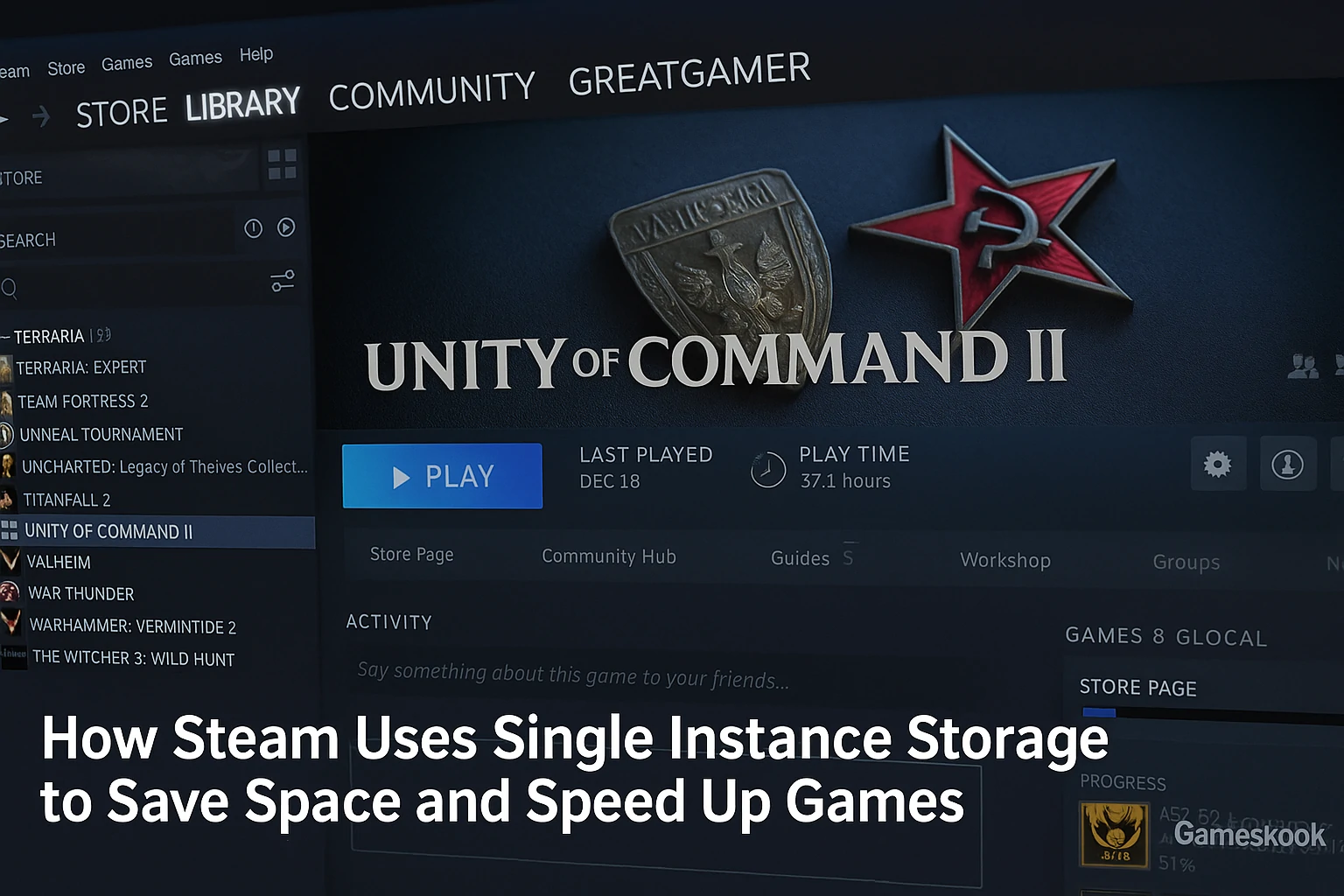Collapse the TERRARIA category

coord(6,336)
